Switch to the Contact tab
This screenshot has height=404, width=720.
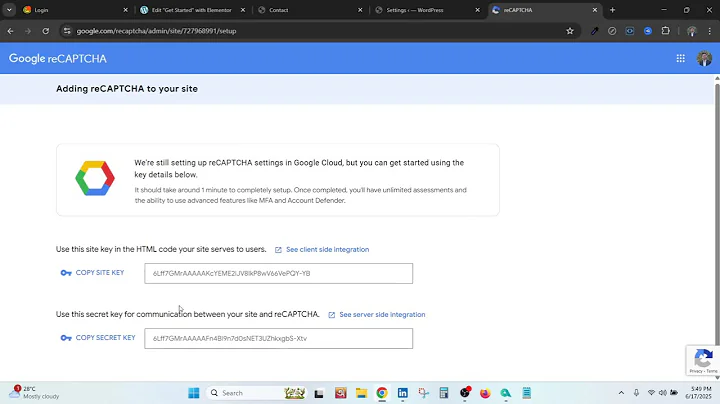[x=310, y=10]
